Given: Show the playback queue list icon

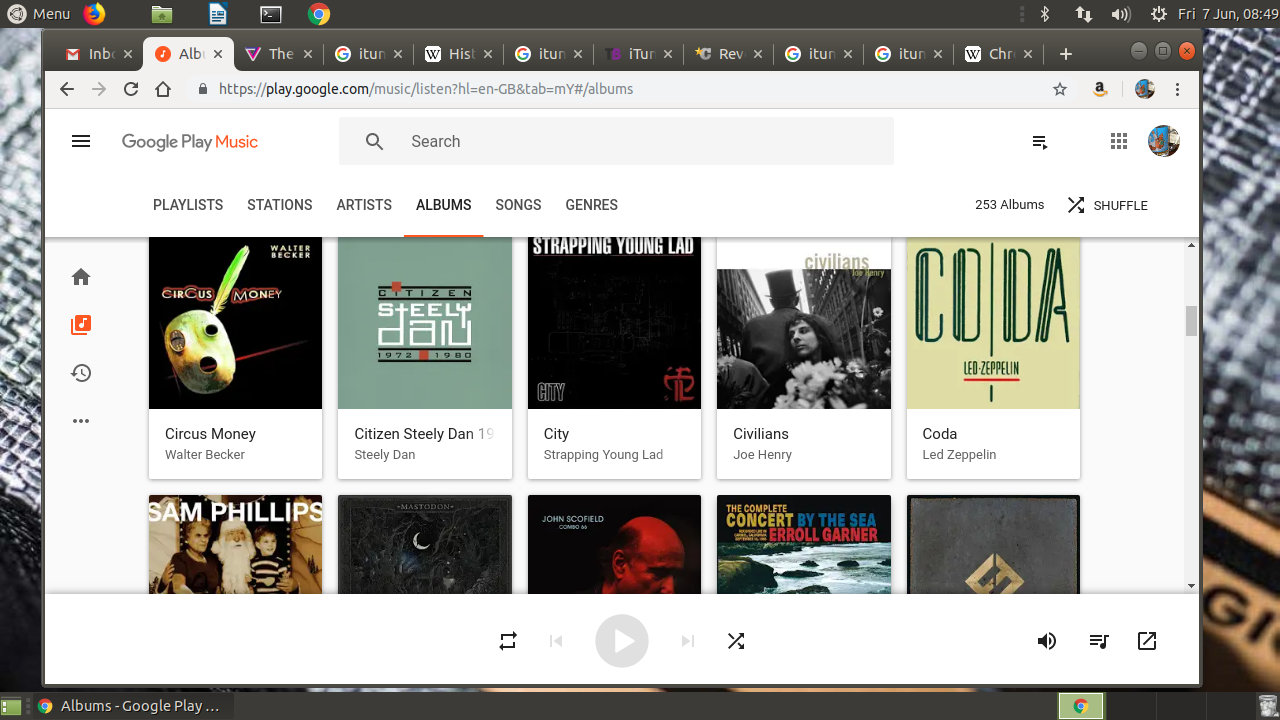Looking at the screenshot, I should 1098,641.
